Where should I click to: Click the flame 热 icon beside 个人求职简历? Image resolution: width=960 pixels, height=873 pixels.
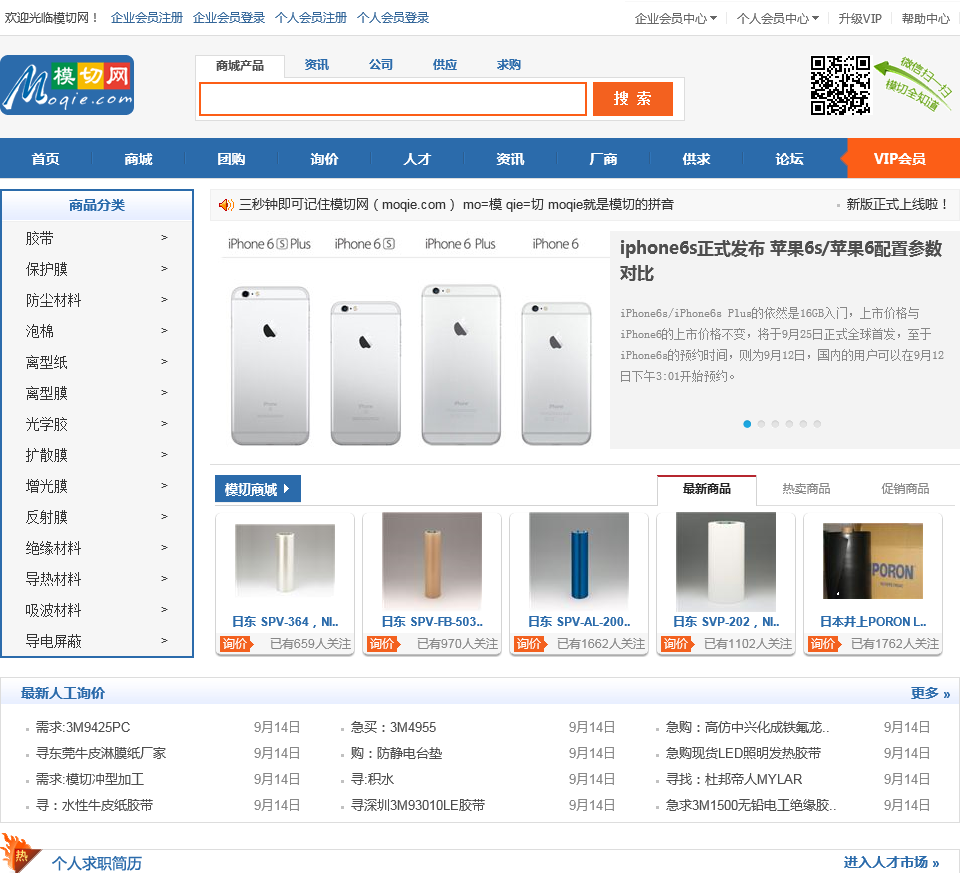(x=20, y=853)
